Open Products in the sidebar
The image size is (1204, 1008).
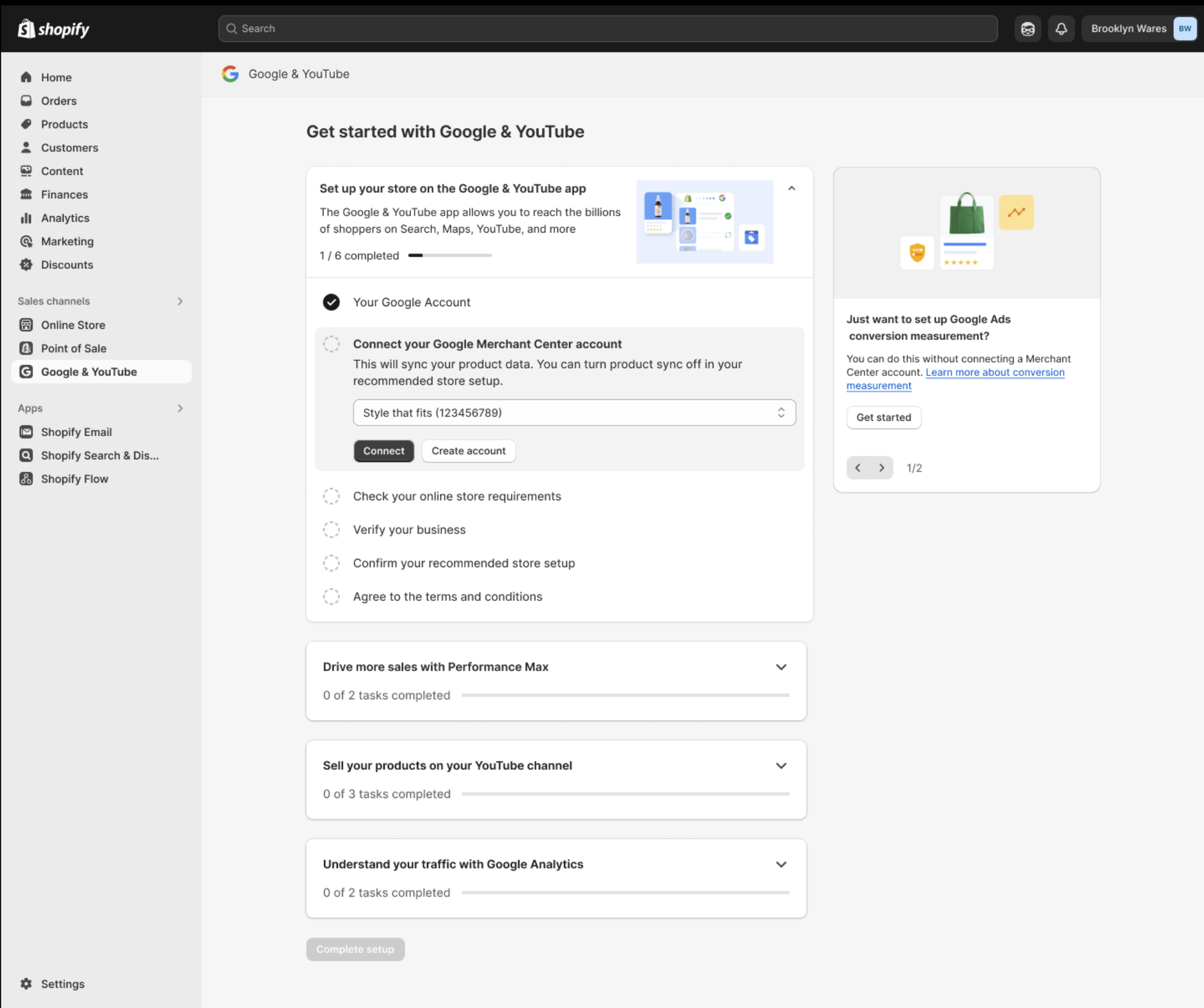tap(101, 124)
